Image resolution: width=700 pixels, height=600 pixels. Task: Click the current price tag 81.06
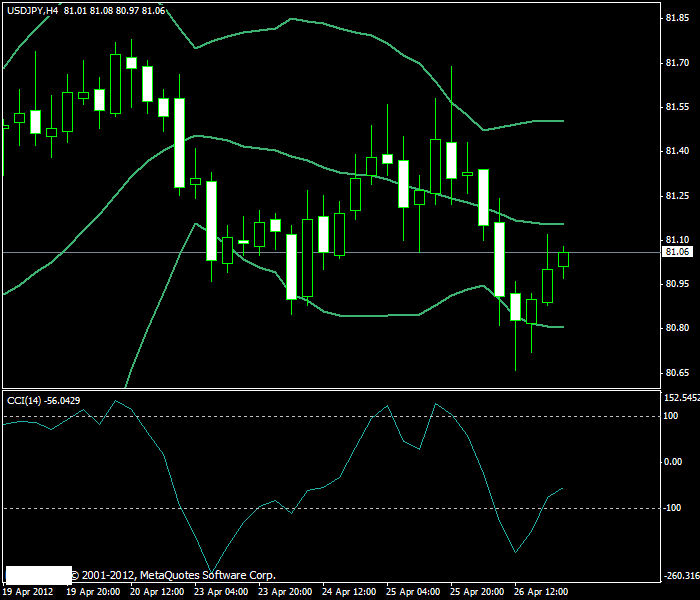point(677,252)
